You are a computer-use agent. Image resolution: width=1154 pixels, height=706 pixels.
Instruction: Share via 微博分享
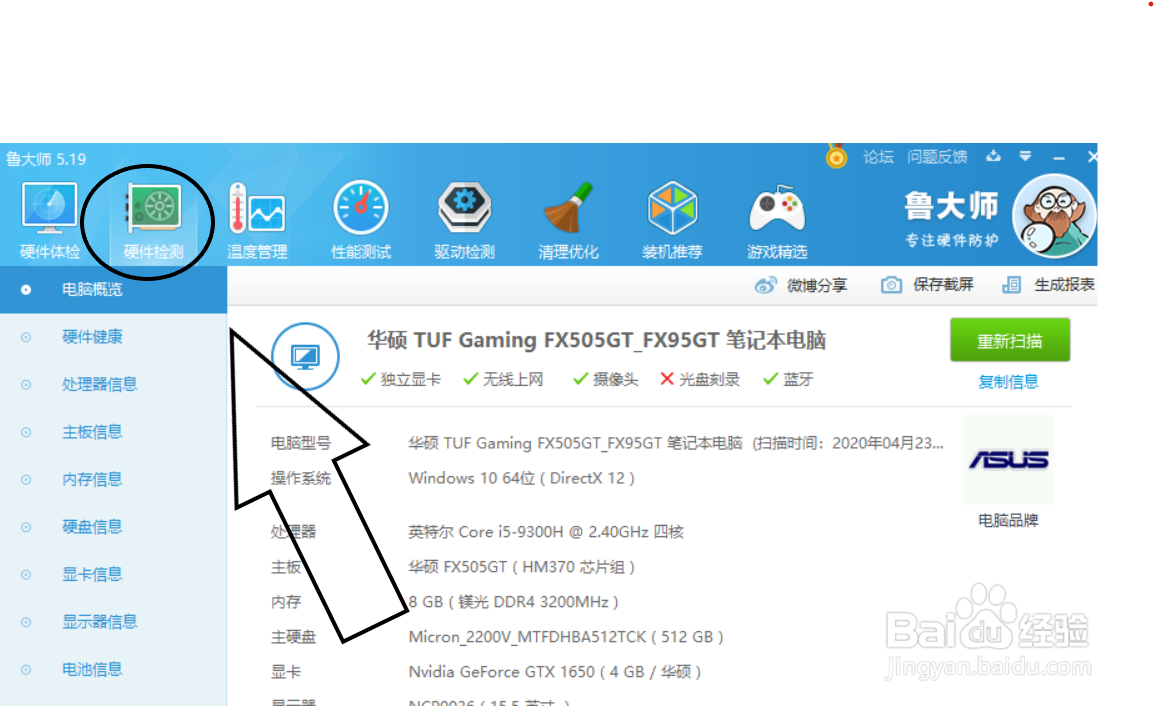coord(817,285)
